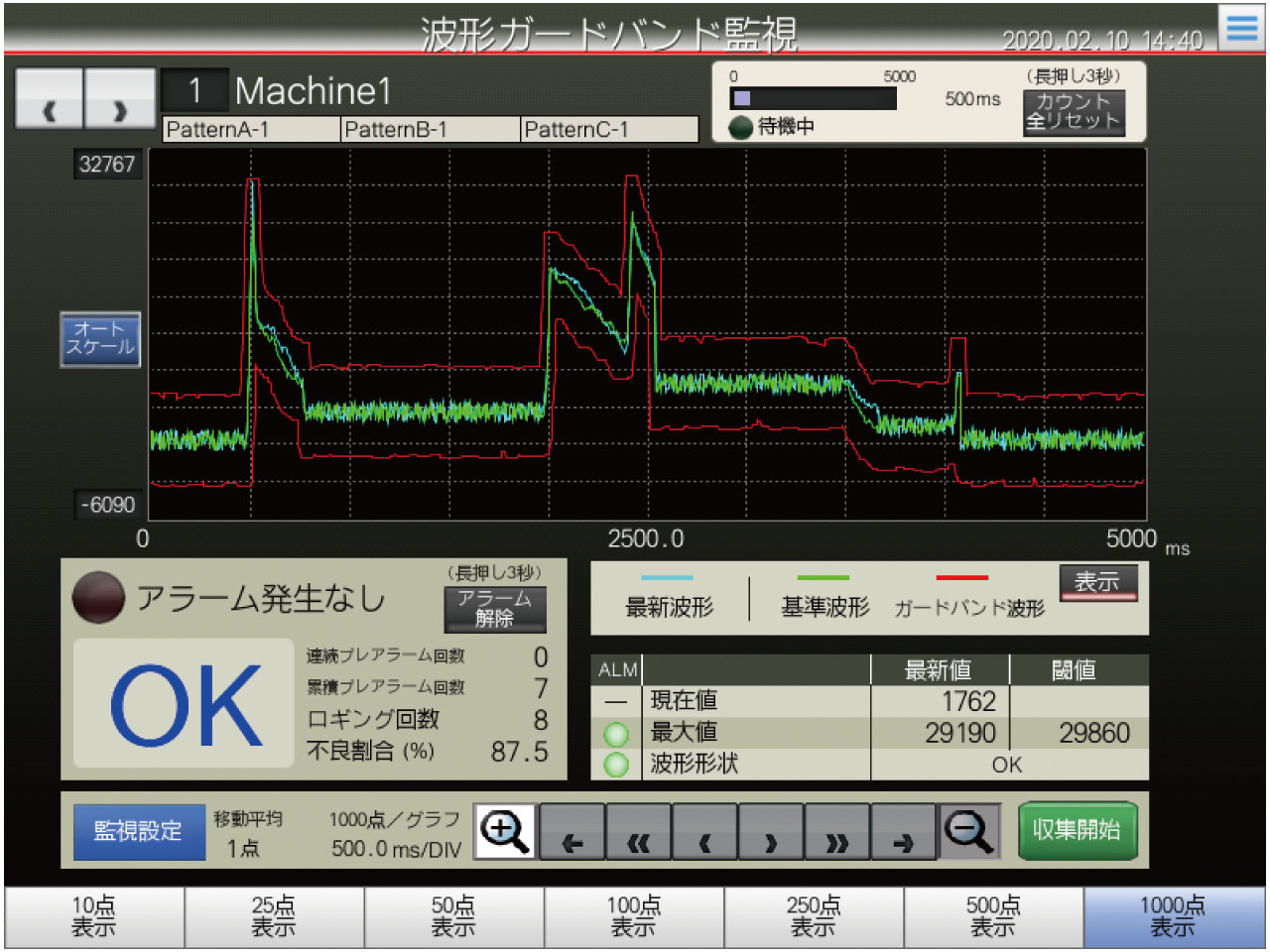Jump to the start with the left arrow button
Viewport: 1270px width, 952px height.
[572, 832]
